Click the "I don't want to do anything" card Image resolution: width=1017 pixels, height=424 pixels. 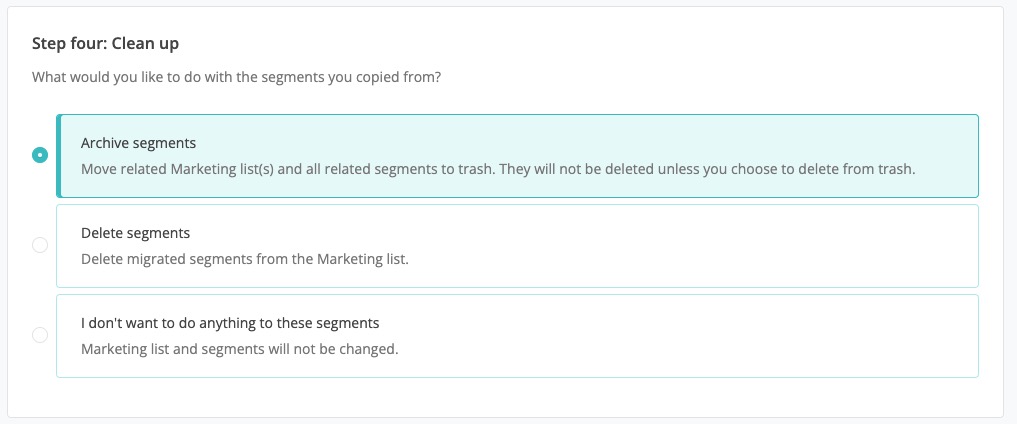[518, 336]
